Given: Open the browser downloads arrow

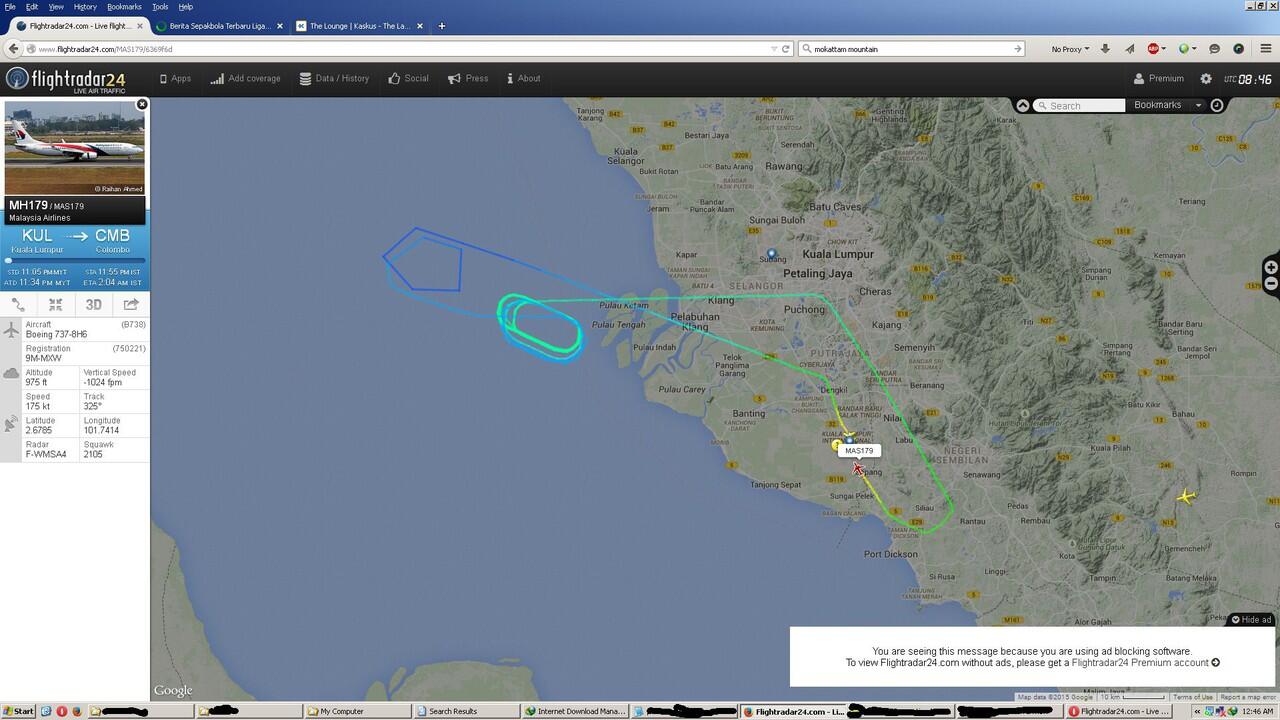Looking at the screenshot, I should (x=1105, y=49).
